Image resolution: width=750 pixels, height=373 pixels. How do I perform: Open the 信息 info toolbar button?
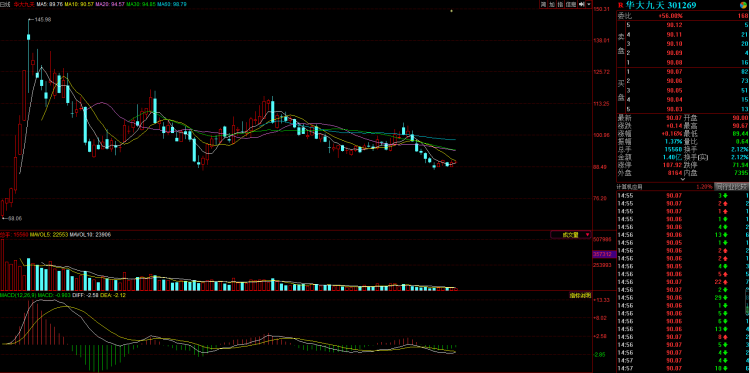click(571, 4)
